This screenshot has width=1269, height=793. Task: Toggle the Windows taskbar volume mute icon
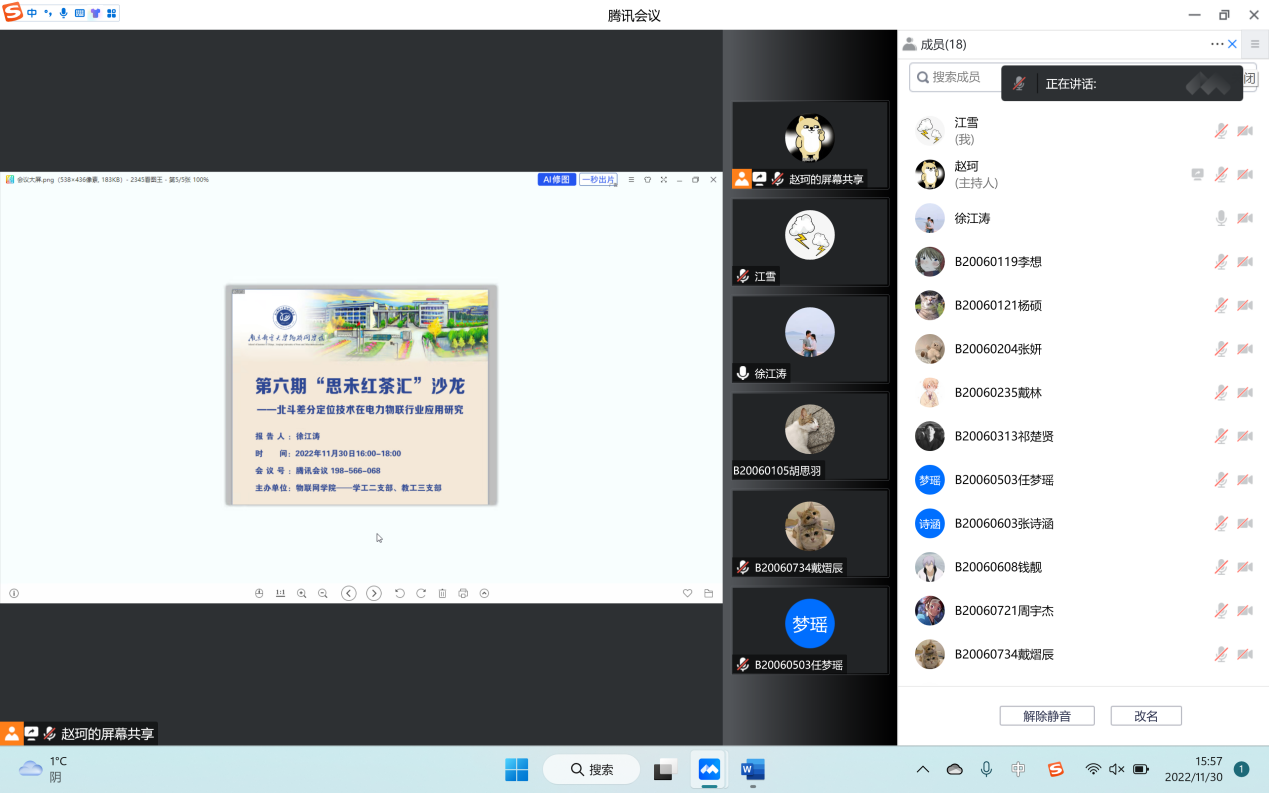click(1117, 769)
